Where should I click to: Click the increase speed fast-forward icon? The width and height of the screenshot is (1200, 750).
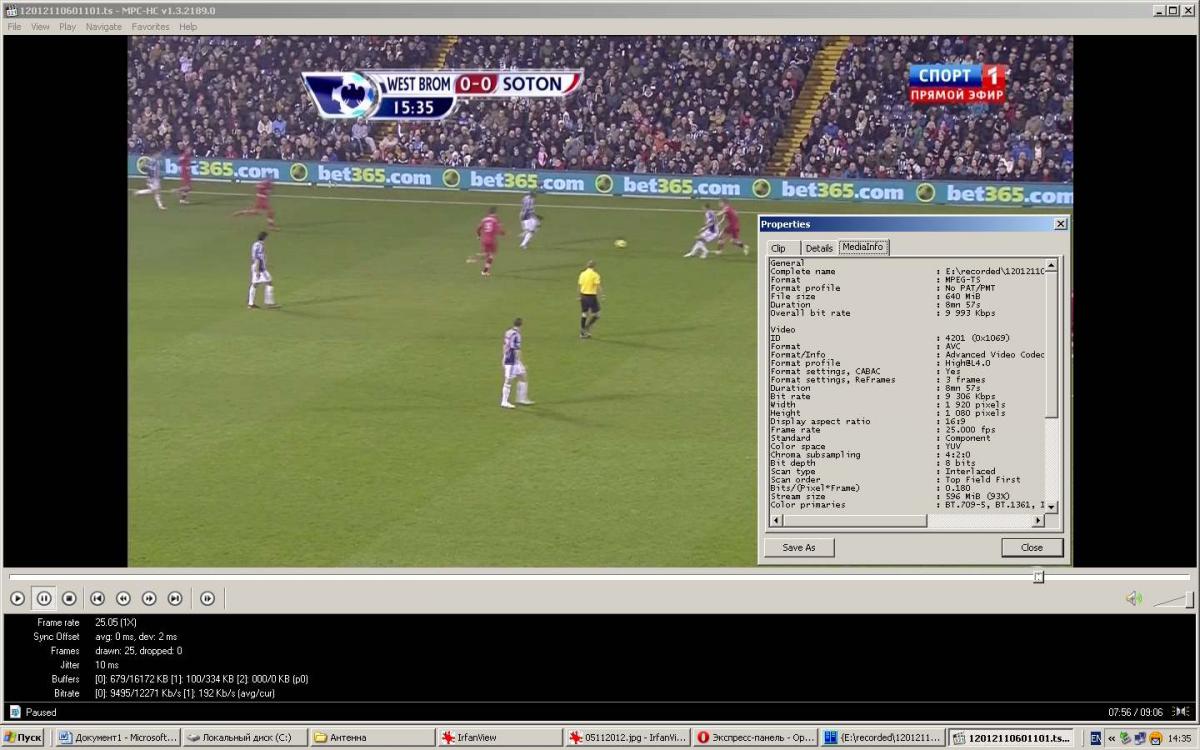pos(149,598)
